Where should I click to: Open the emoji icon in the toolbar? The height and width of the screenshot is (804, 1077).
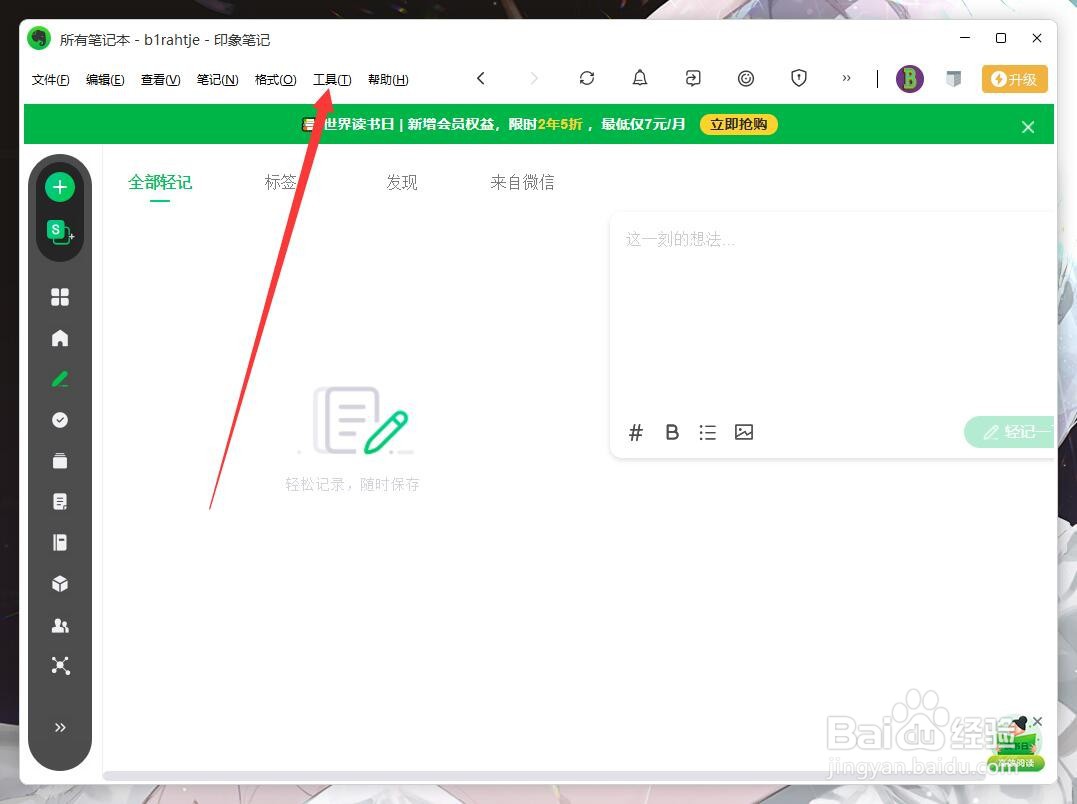point(746,78)
